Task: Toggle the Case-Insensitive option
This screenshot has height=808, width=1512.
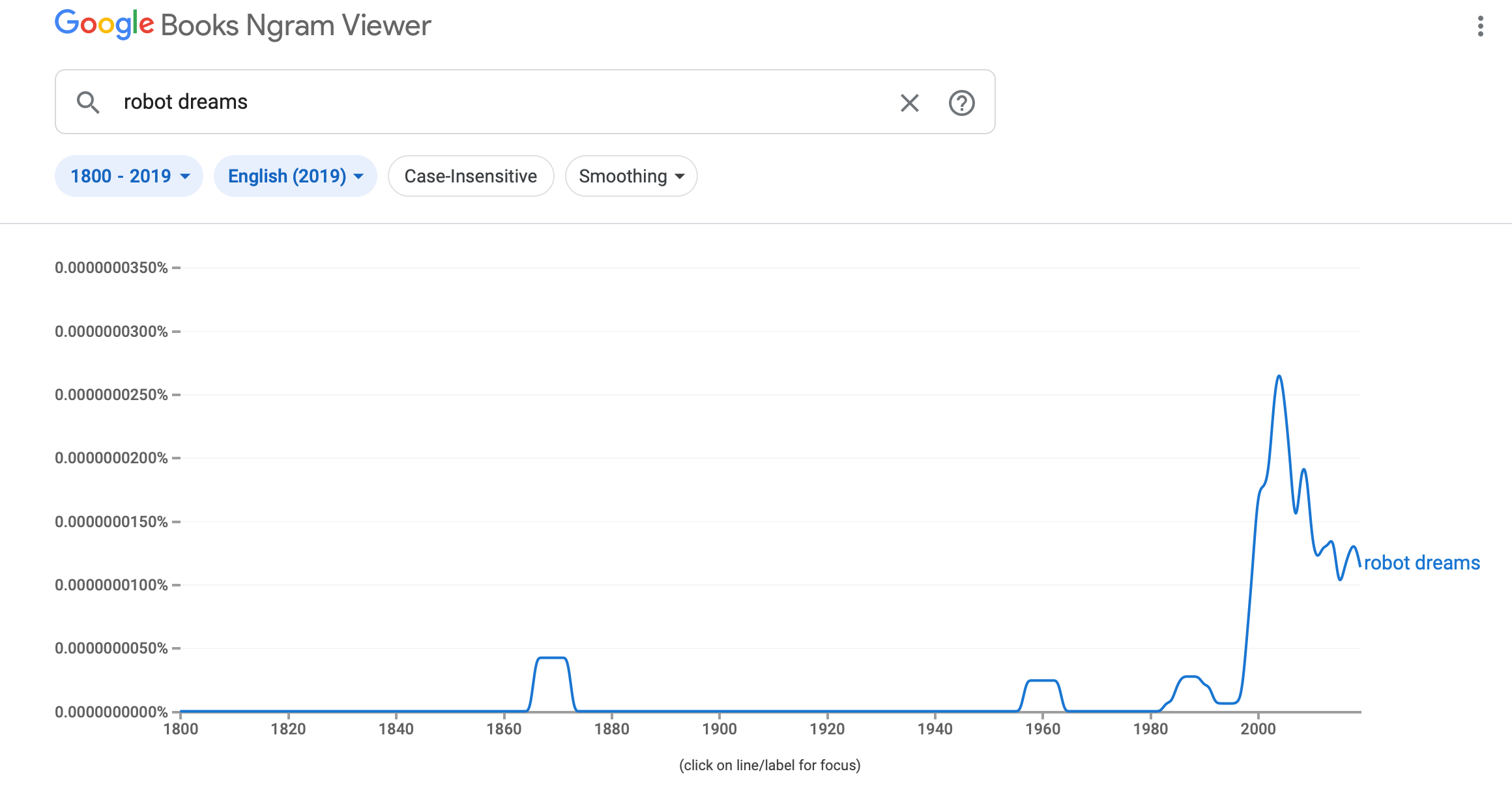Action: tap(471, 176)
